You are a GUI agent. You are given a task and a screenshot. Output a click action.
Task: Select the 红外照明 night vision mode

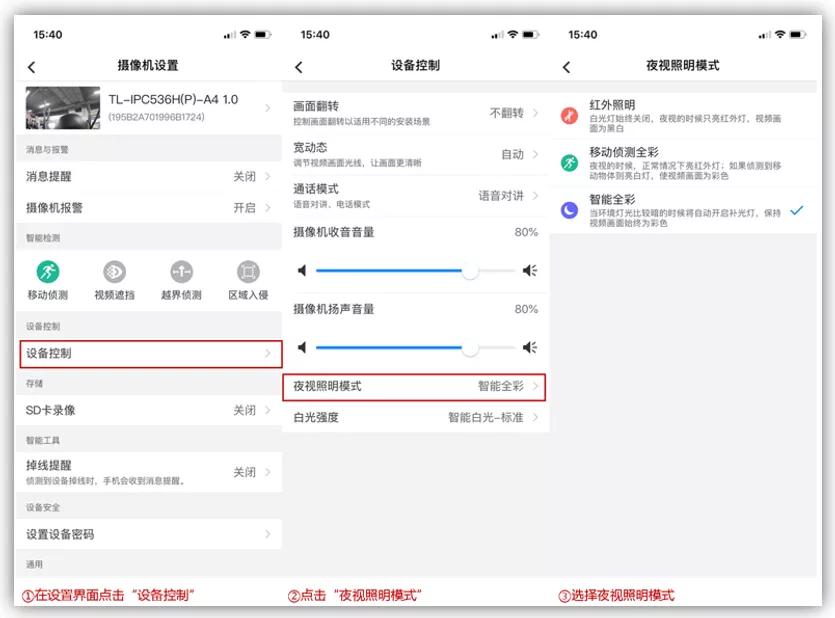click(660, 115)
